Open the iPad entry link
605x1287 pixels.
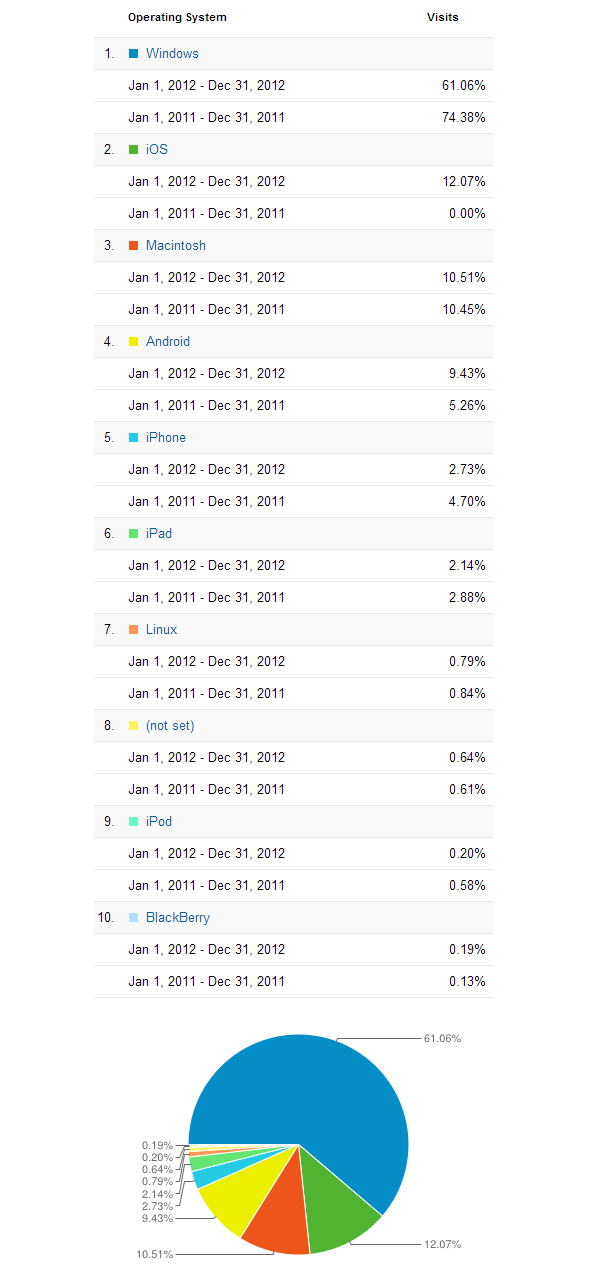[159, 534]
